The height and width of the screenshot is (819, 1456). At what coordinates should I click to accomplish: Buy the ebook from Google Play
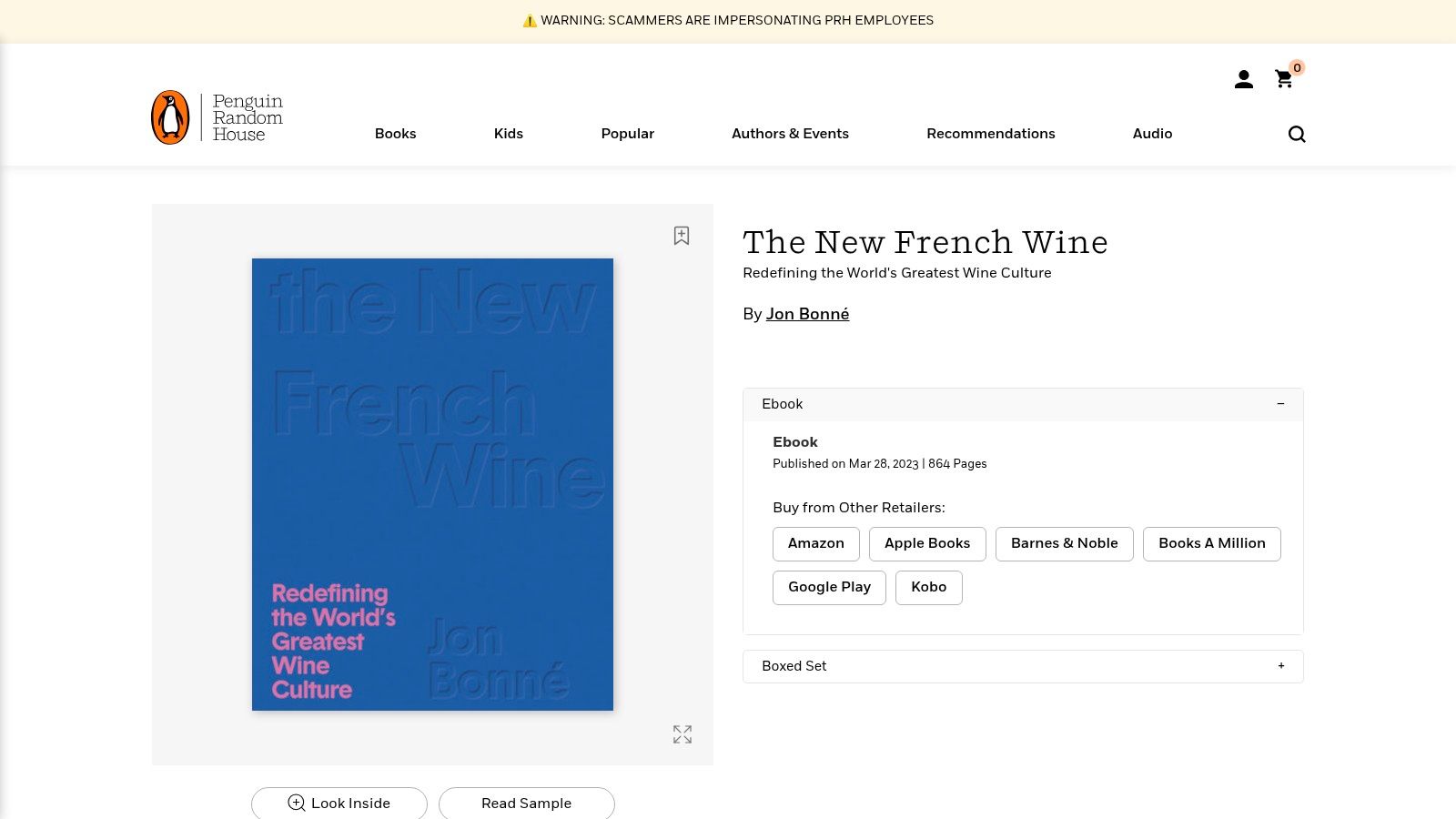829,588
